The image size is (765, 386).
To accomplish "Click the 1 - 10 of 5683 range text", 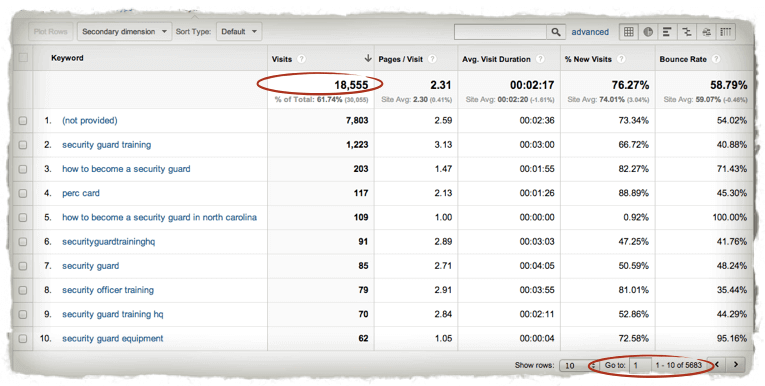I will tap(679, 365).
